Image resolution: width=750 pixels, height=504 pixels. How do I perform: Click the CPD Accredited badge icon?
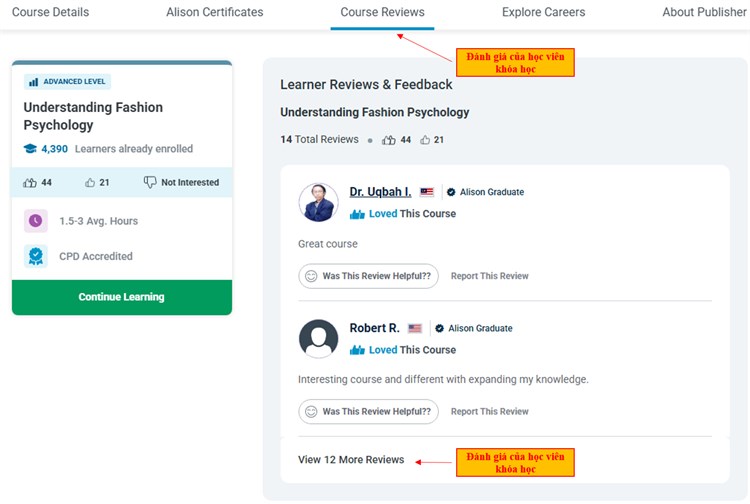tap(35, 256)
